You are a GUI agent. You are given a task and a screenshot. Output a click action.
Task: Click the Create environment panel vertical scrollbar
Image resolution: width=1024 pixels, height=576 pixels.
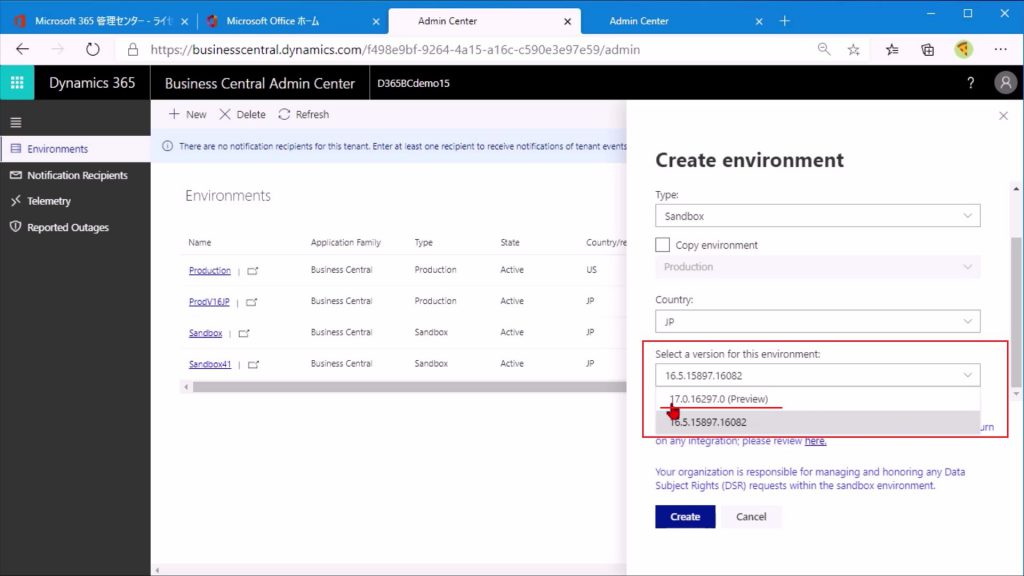tap(1016, 312)
